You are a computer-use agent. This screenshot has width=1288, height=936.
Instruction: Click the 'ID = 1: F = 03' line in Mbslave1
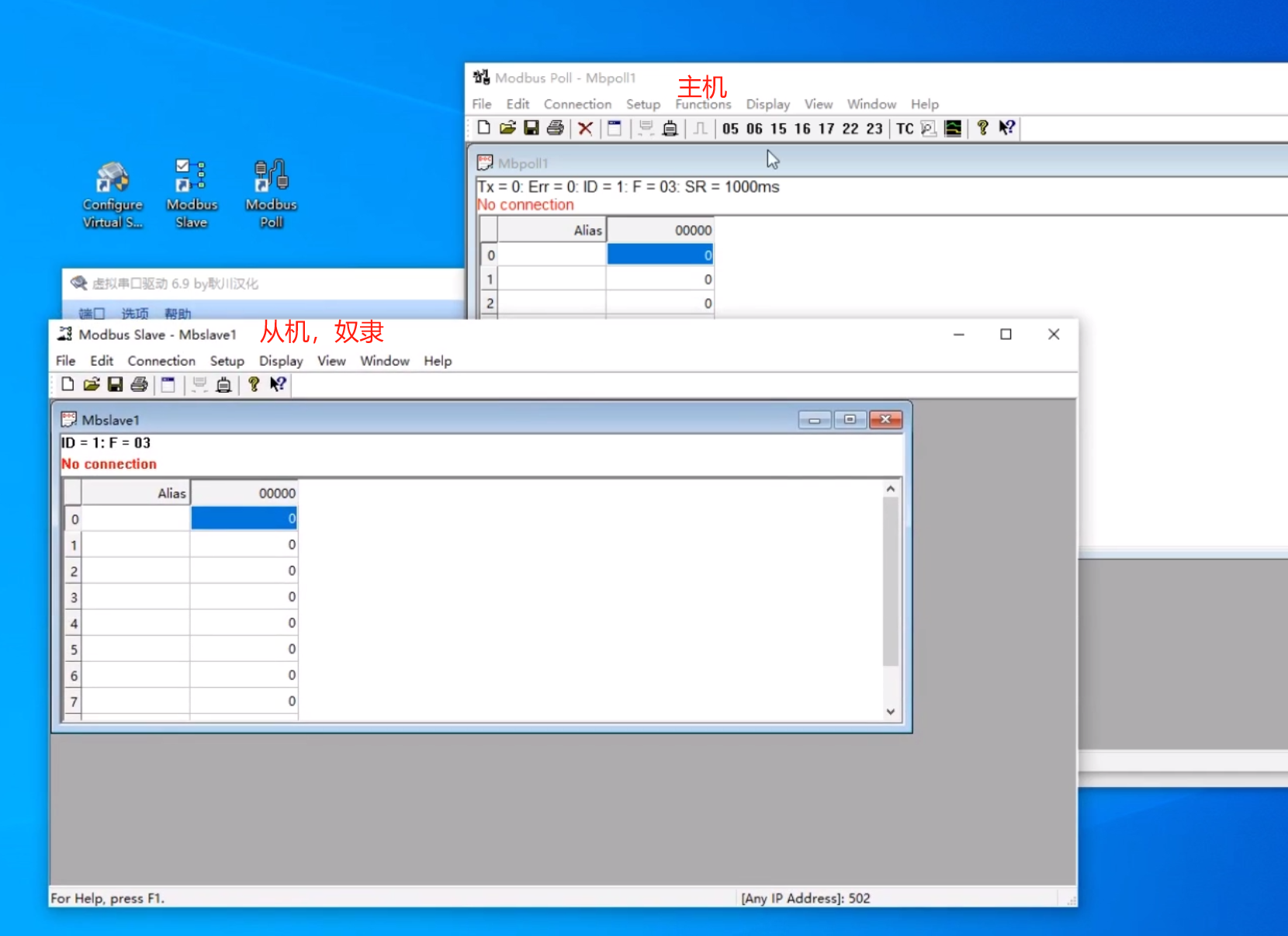[x=106, y=443]
